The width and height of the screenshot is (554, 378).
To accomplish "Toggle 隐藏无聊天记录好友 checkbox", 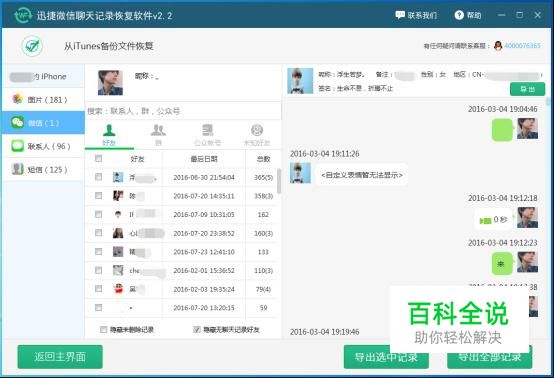I will 197,329.
